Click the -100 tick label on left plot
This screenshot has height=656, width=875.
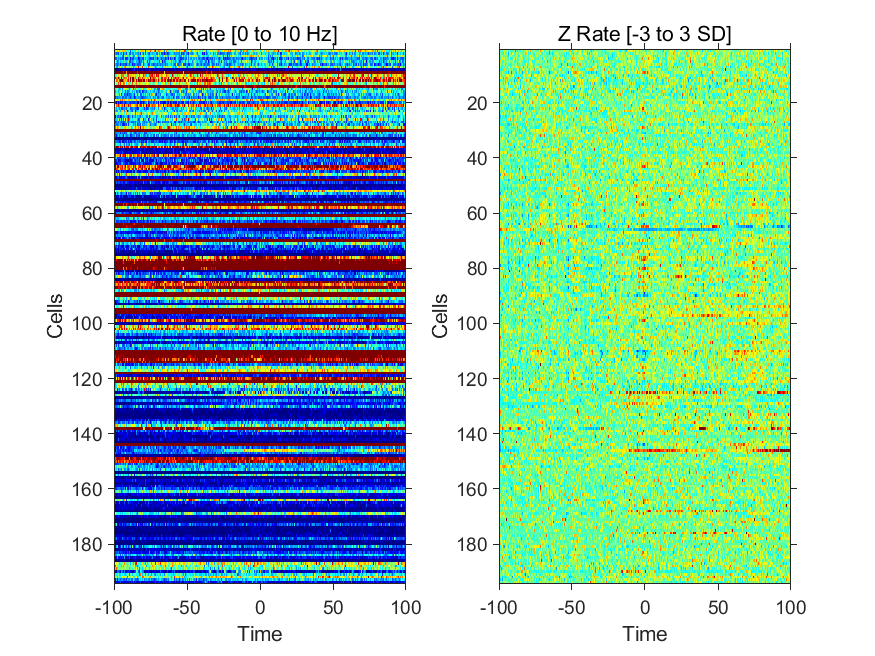pyautogui.click(x=114, y=607)
